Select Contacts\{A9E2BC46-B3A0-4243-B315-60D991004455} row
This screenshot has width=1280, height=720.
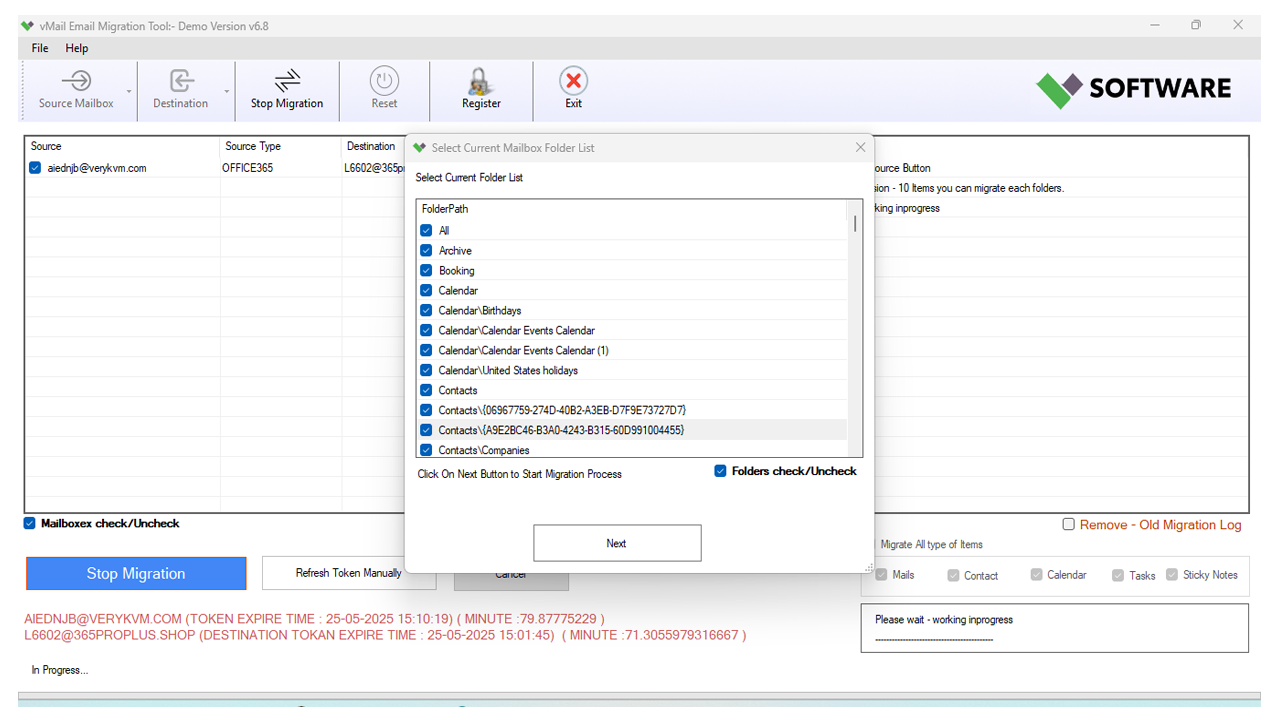(x=632, y=430)
